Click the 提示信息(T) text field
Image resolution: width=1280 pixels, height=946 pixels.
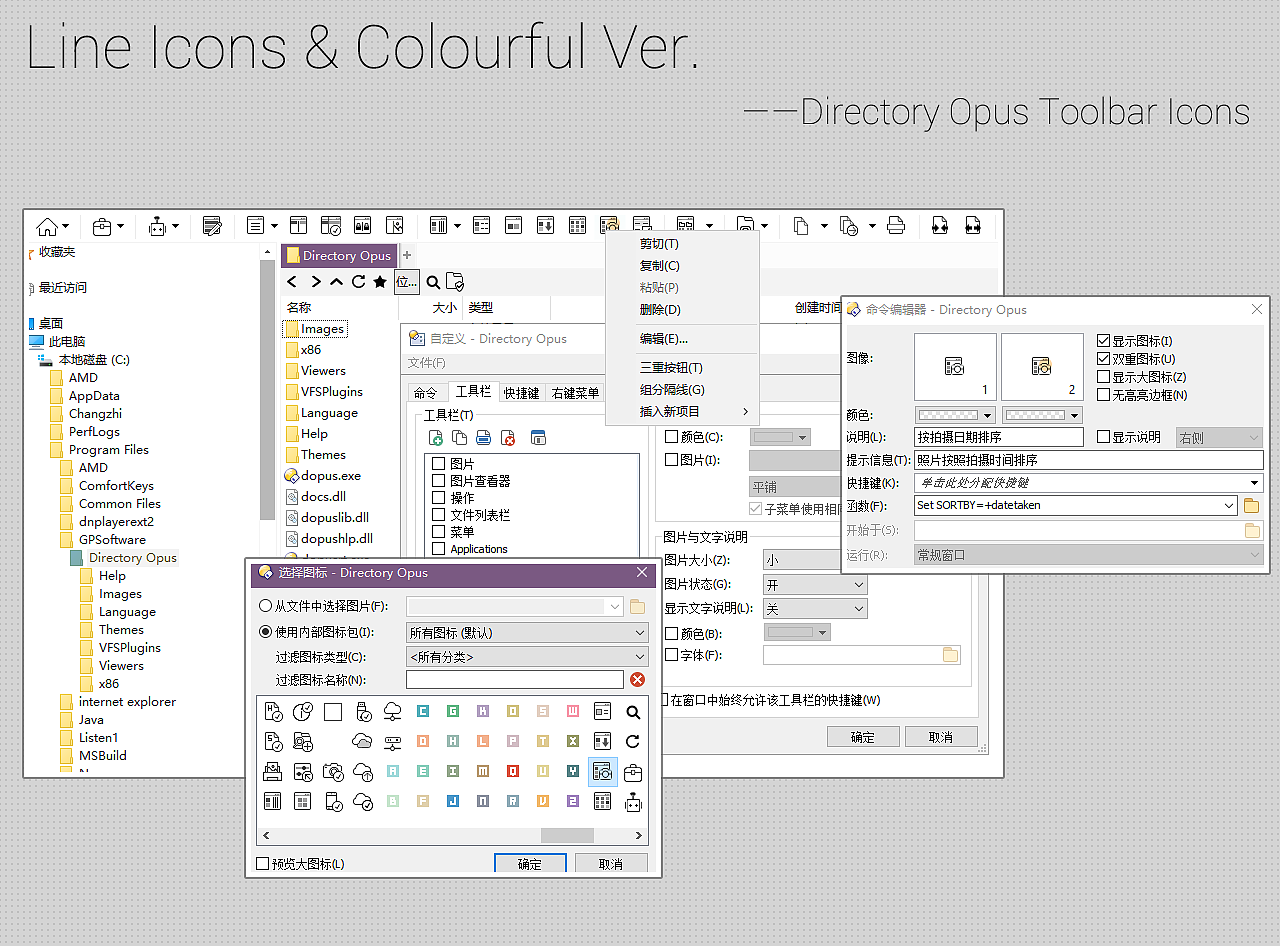point(1089,460)
